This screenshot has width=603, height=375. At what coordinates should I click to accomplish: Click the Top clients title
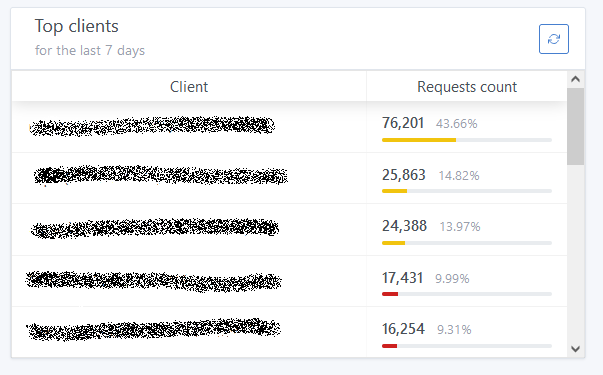[77, 27]
